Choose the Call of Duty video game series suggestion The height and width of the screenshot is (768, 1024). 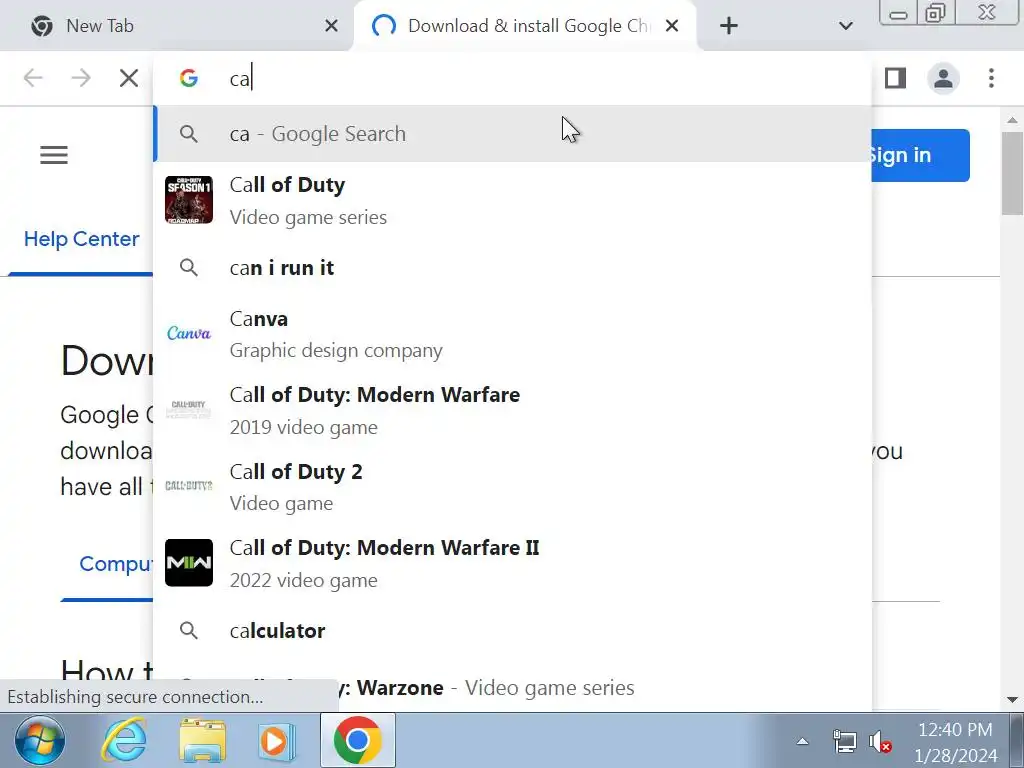(513, 200)
